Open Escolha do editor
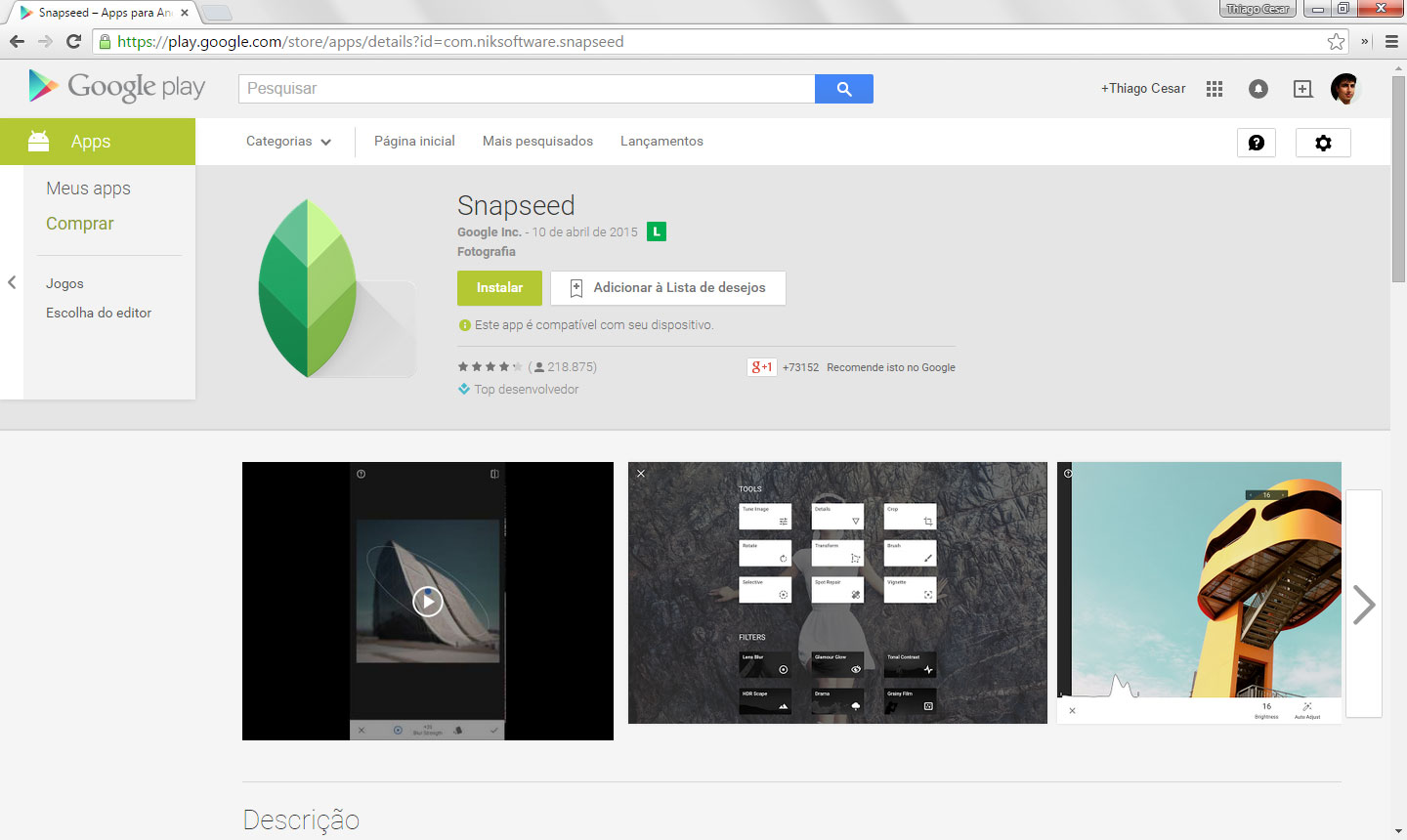Image resolution: width=1407 pixels, height=840 pixels. point(99,313)
